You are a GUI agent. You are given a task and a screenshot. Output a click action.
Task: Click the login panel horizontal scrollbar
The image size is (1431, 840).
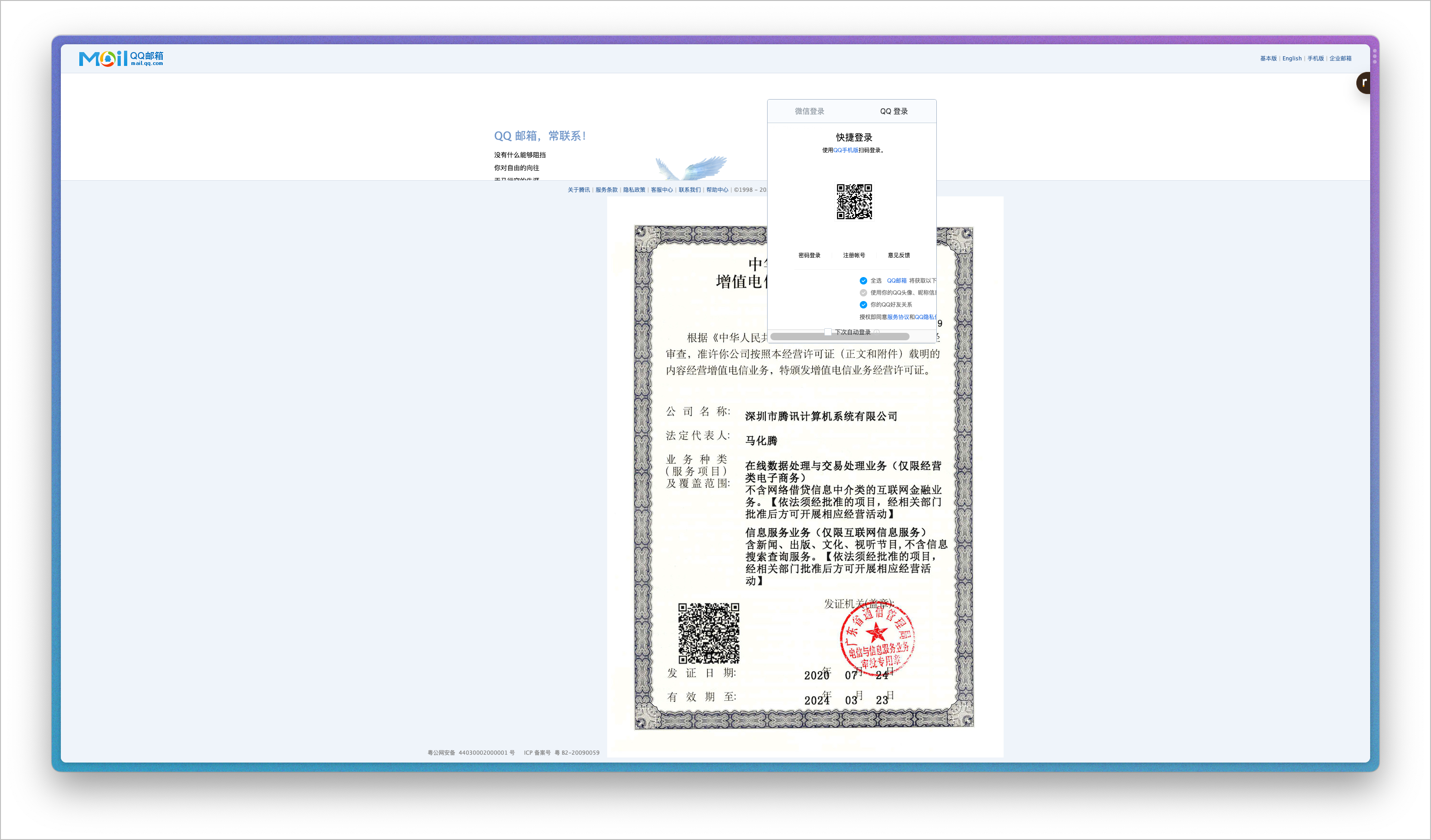pos(840,337)
